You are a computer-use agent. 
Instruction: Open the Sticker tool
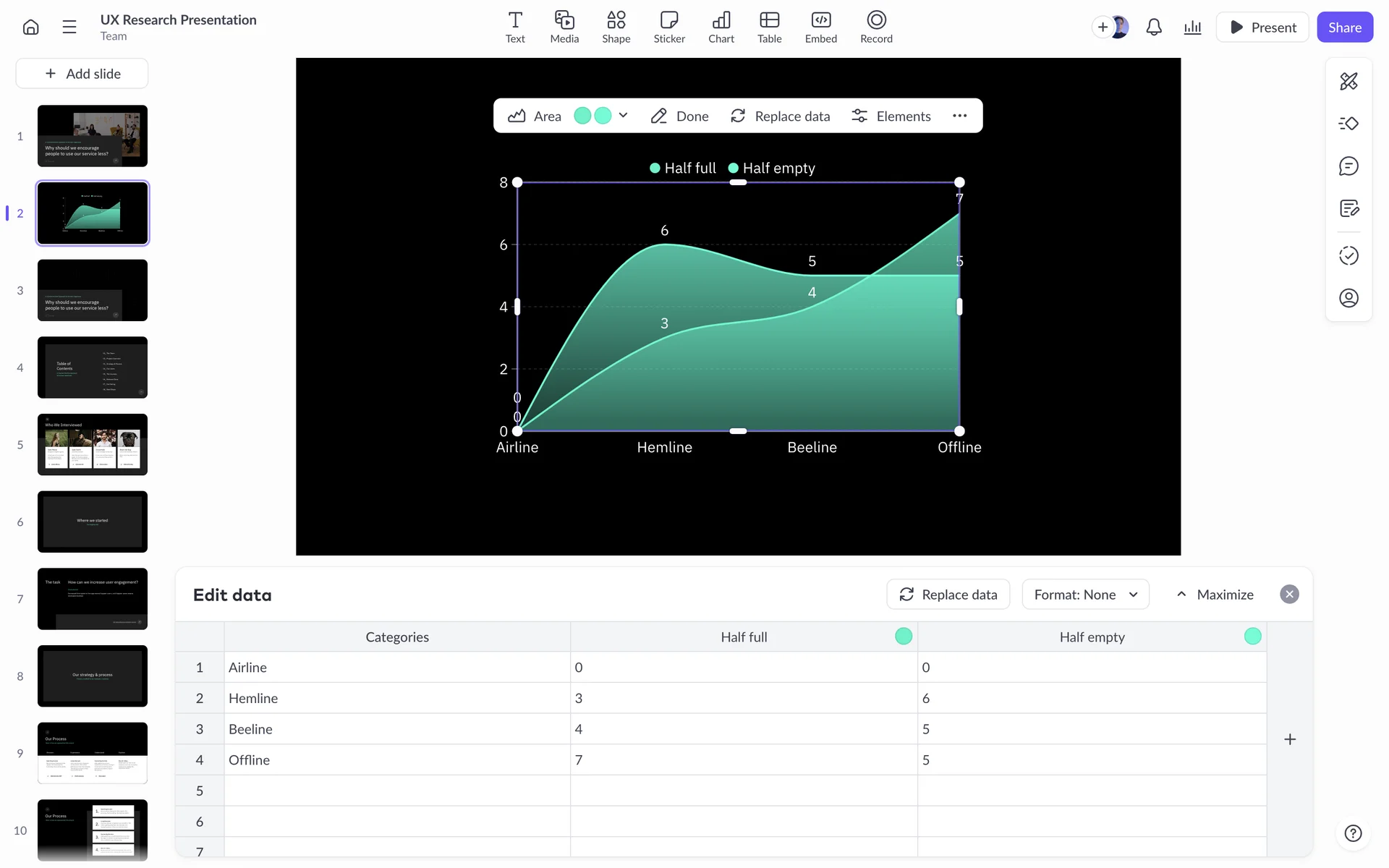(668, 27)
